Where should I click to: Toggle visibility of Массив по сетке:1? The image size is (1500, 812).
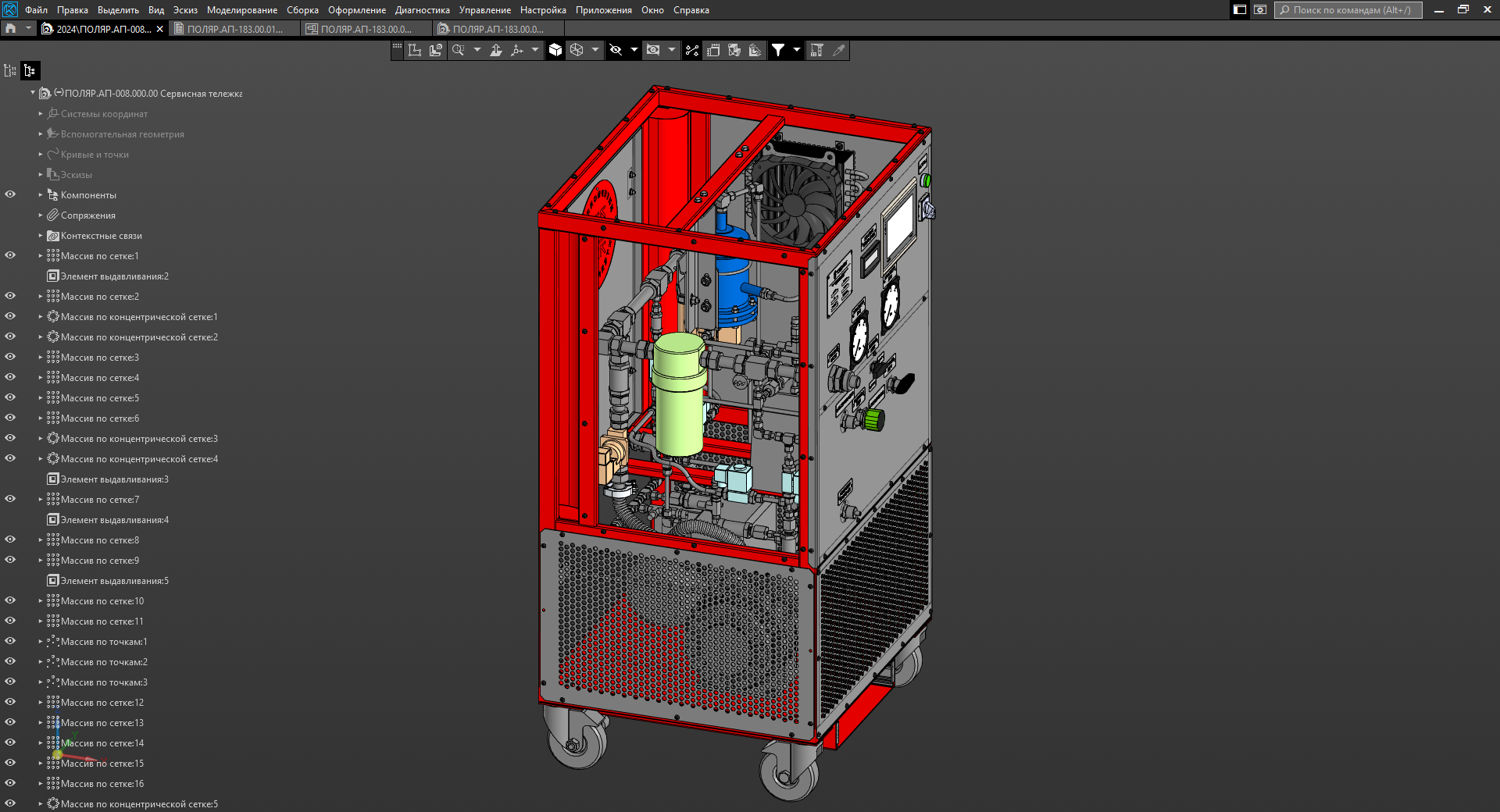10,255
